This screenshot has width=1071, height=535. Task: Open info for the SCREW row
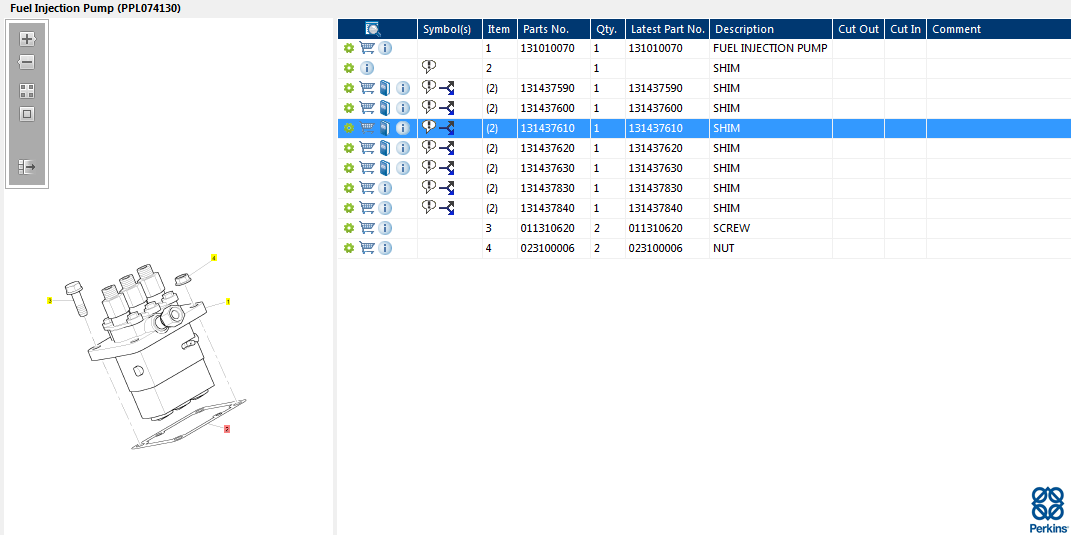385,228
